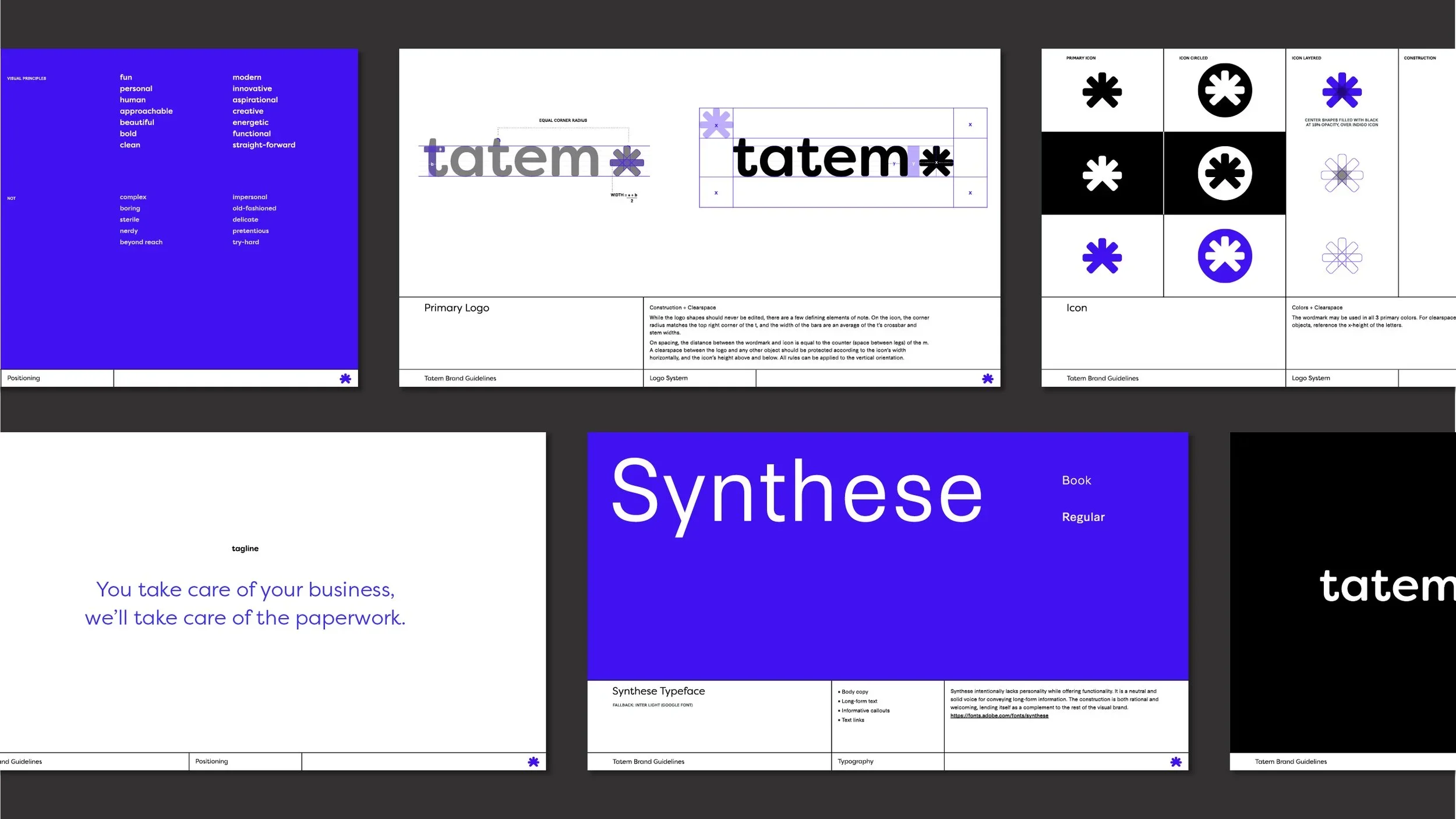Viewport: 1456px width, 819px height.
Task: Click the Regular font weight label
Action: click(x=1083, y=517)
